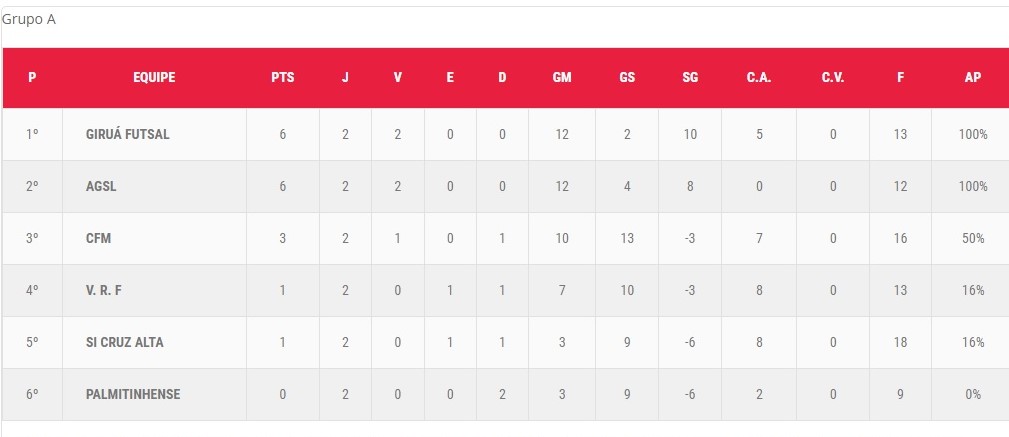The height and width of the screenshot is (437, 1009).
Task: Click the Grupo A heading
Action: [29, 19]
